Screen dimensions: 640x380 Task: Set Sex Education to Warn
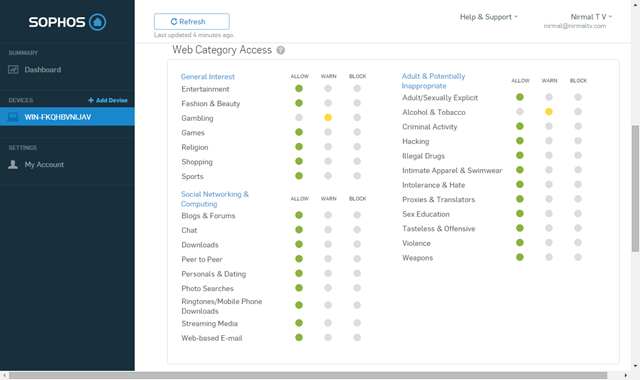click(x=549, y=213)
